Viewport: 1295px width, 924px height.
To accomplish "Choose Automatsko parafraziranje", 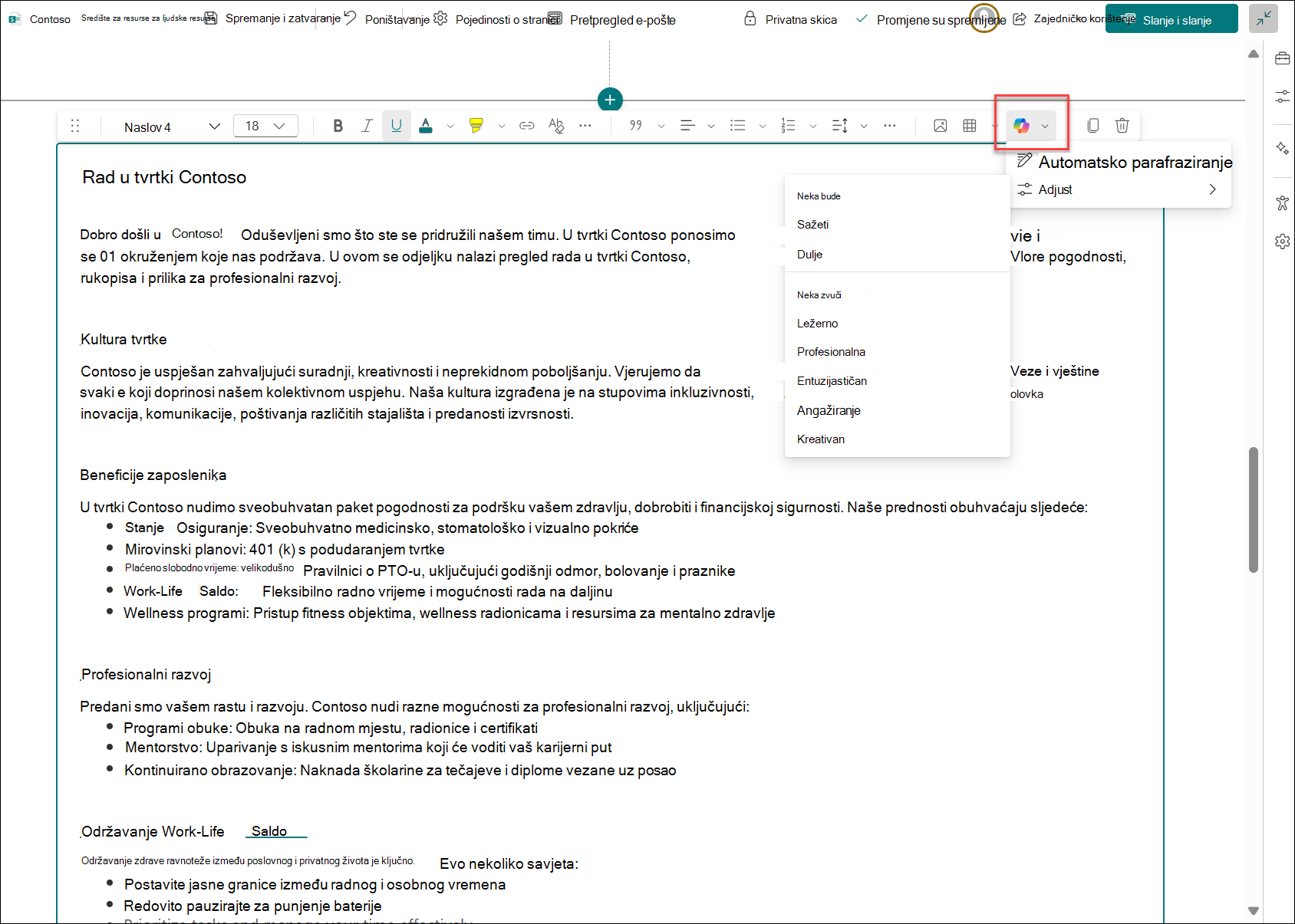I will [x=1124, y=162].
